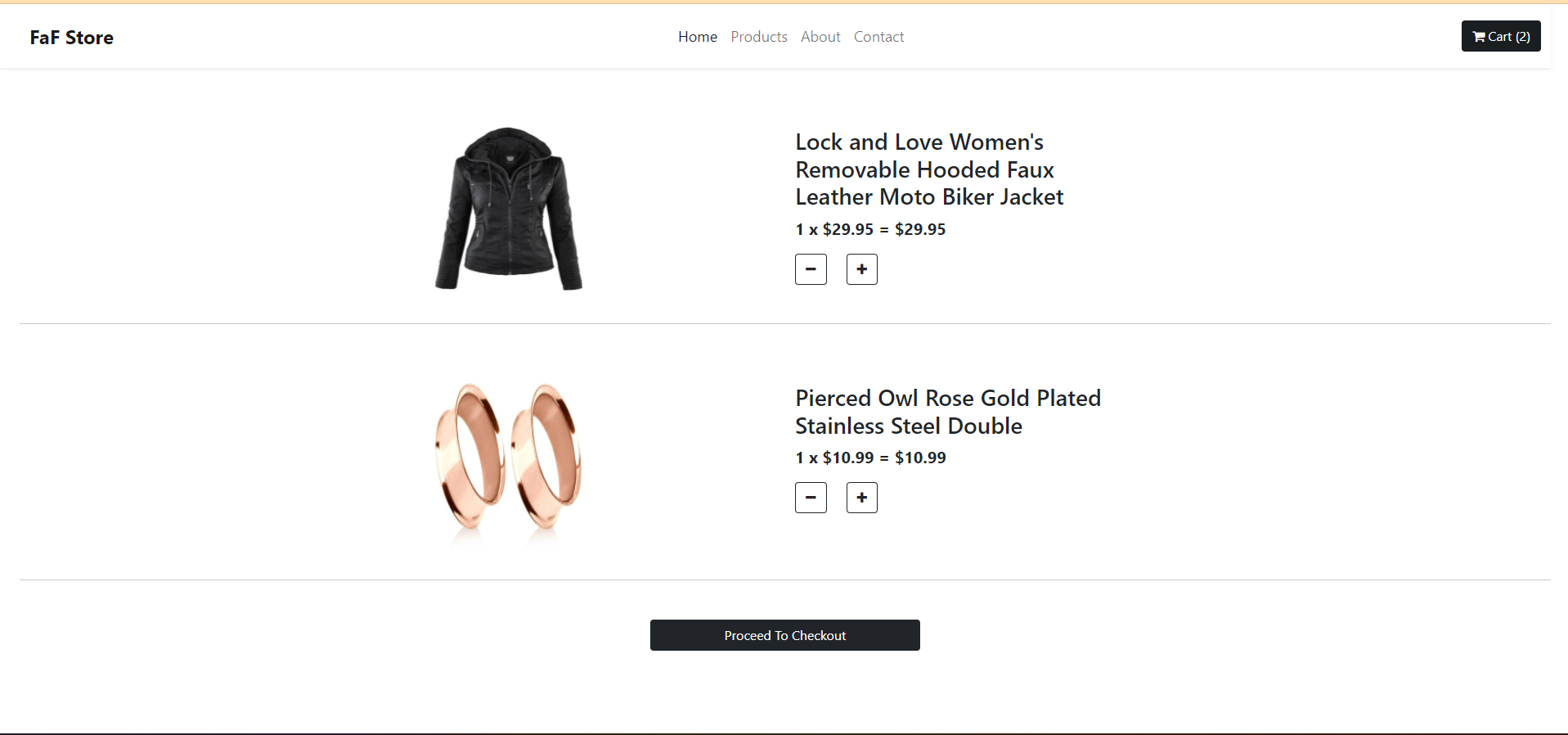
Task: Decrease quantity of the Biker Jacket
Action: point(811,269)
